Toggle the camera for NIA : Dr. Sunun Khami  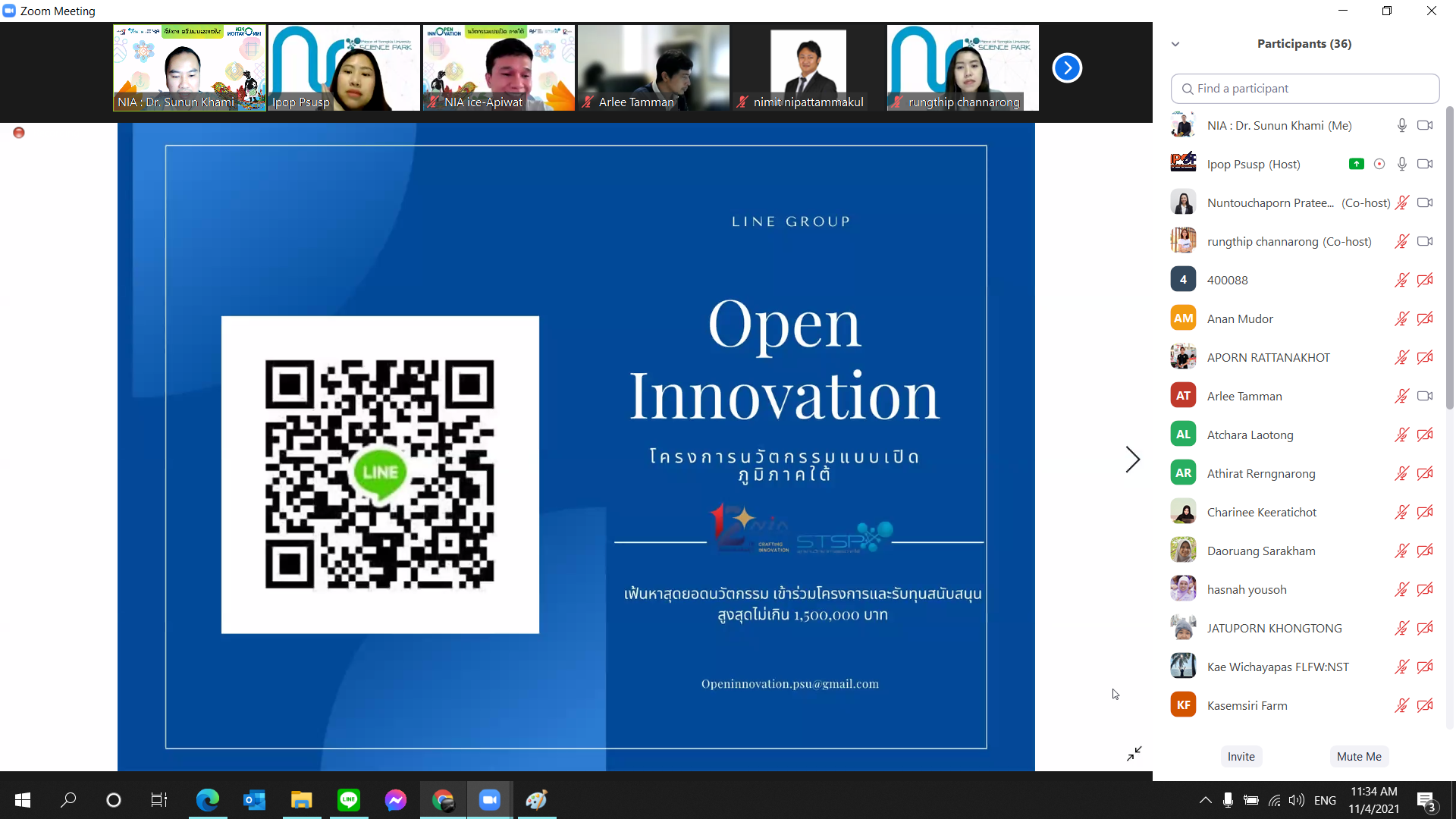pos(1425,125)
